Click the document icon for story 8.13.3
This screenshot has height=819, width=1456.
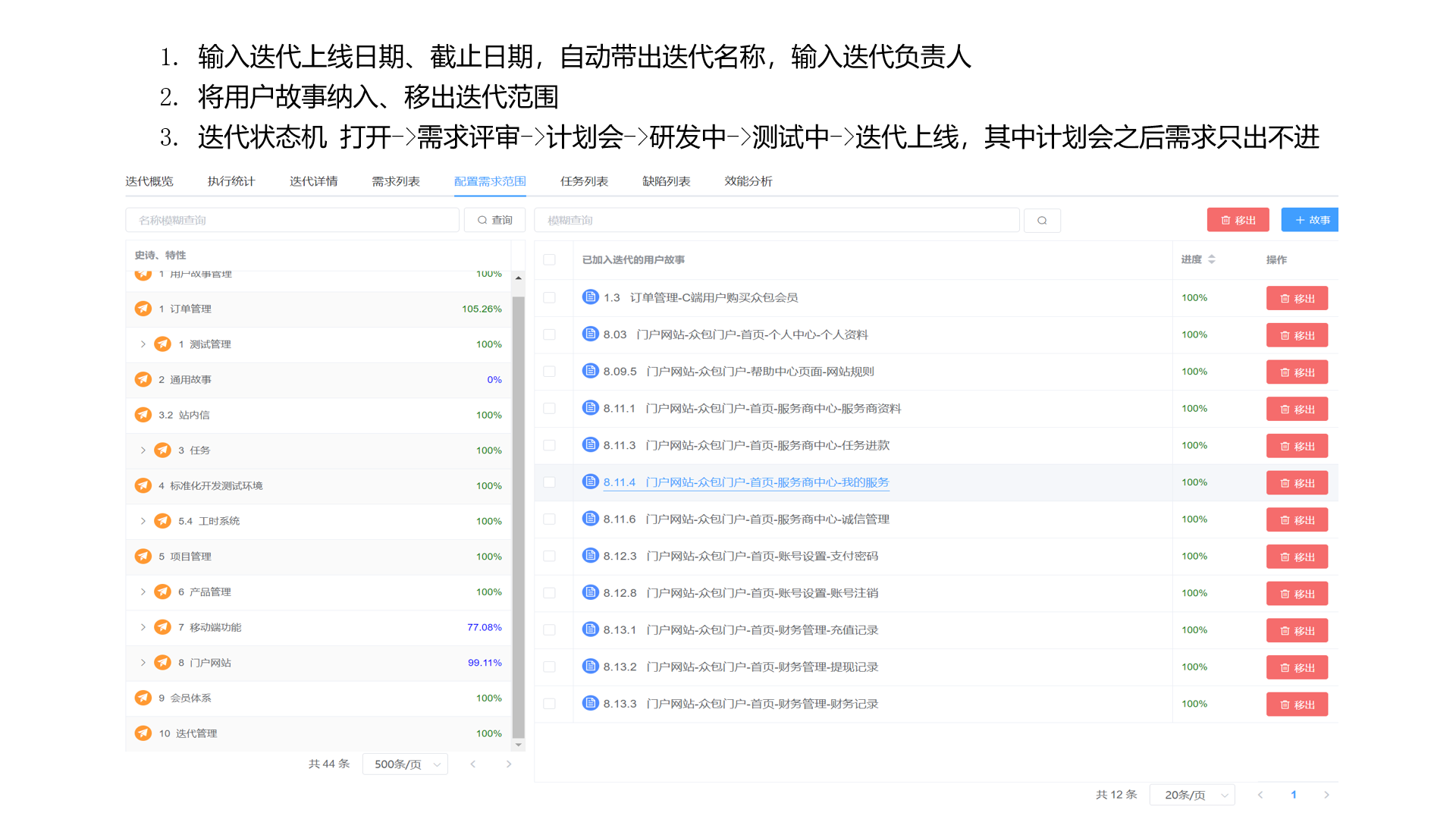click(591, 703)
